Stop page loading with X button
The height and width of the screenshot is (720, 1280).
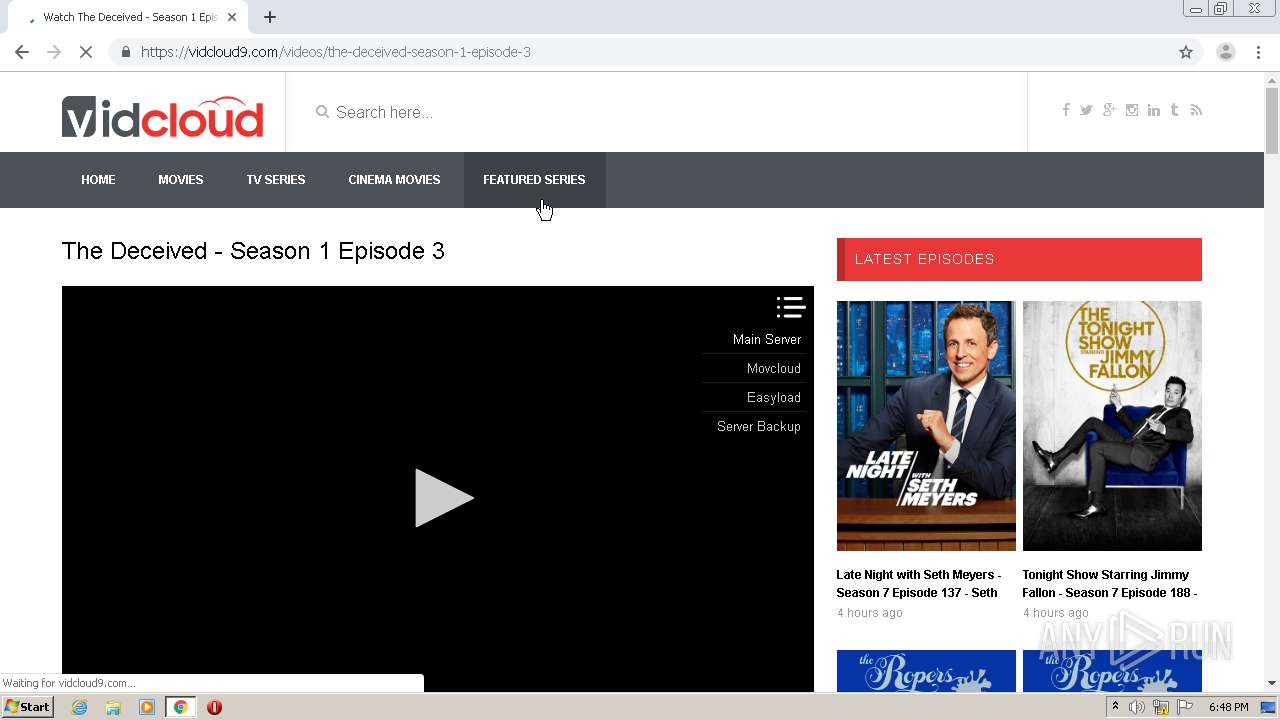86,52
